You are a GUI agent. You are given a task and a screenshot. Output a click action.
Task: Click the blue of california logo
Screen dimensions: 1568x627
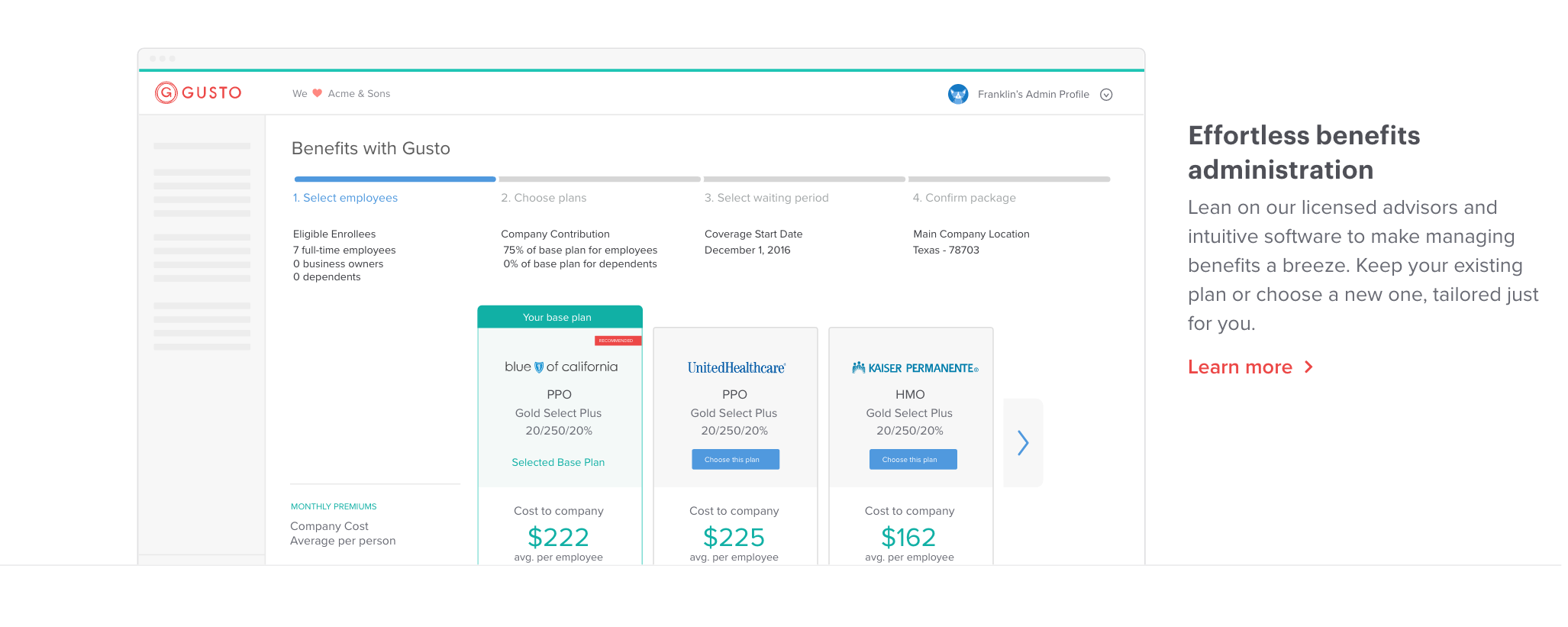click(x=561, y=367)
